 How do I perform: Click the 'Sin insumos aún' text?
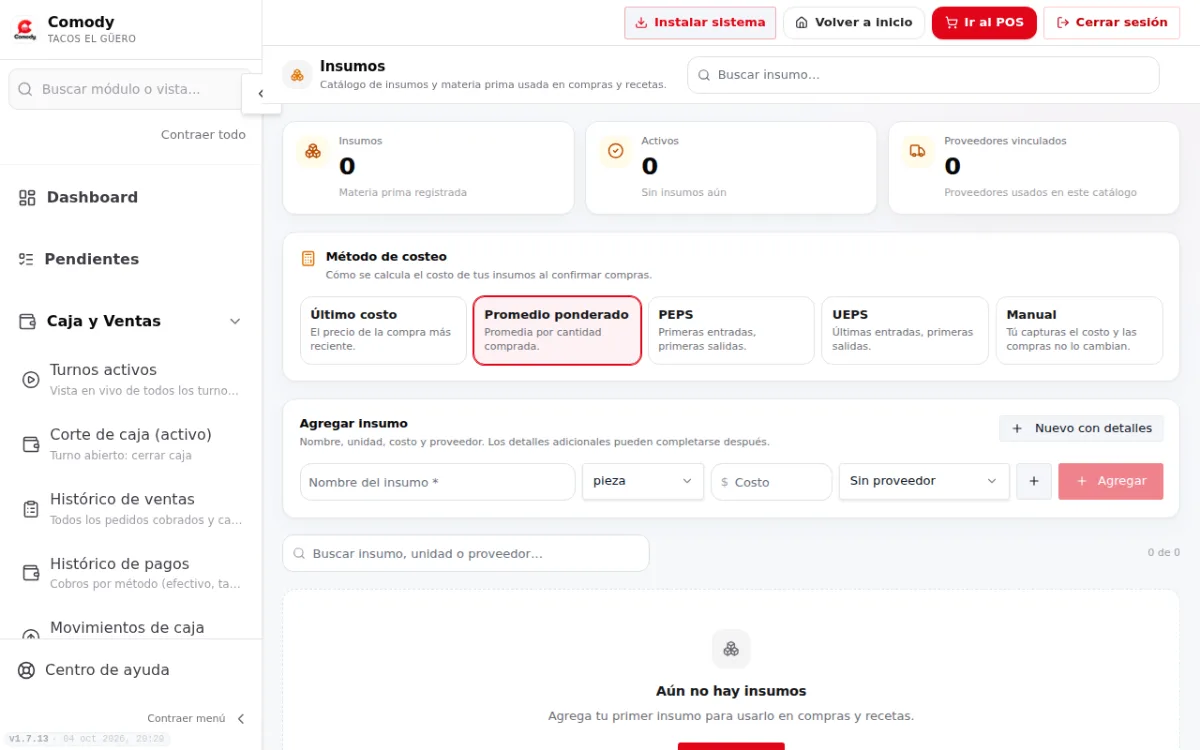pos(684,192)
